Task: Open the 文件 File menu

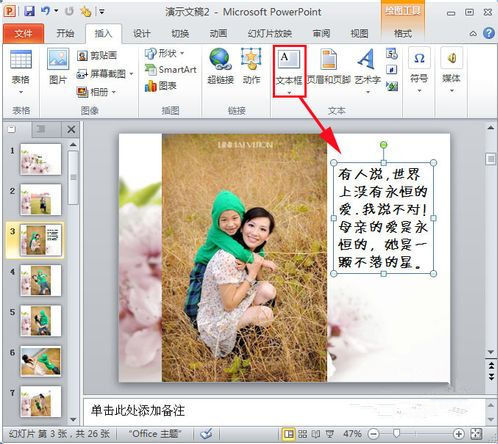Action: point(23,34)
